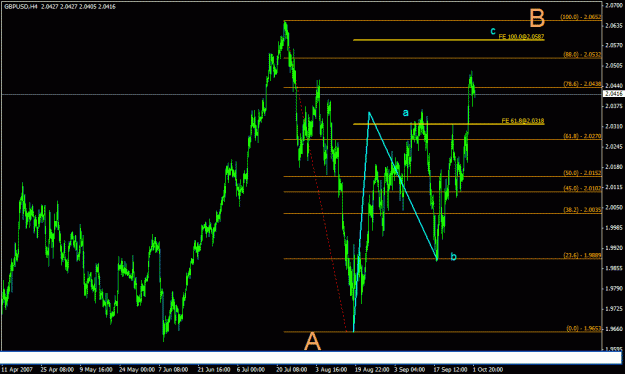Click the cyan lowercase b wave label
625x374 pixels.
click(453, 257)
